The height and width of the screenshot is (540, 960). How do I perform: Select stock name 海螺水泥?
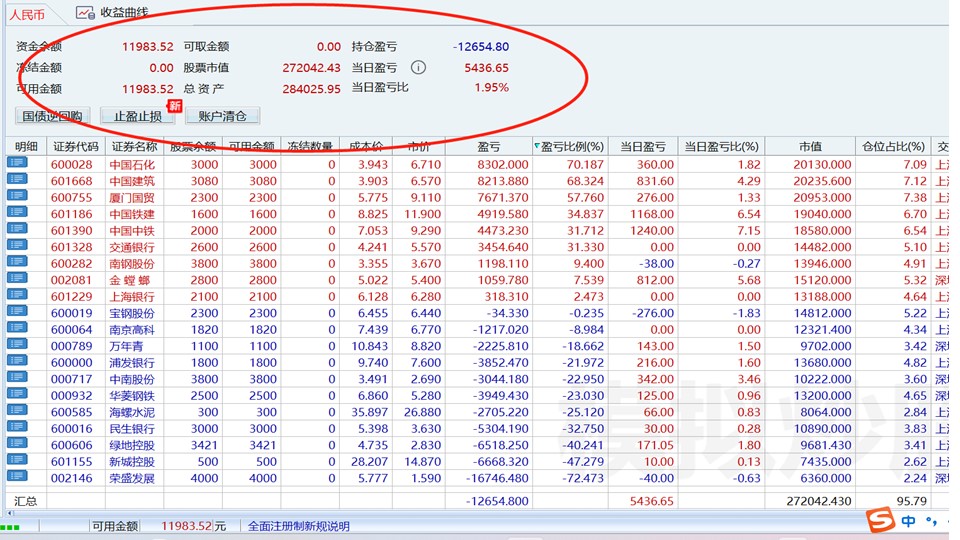coord(132,412)
